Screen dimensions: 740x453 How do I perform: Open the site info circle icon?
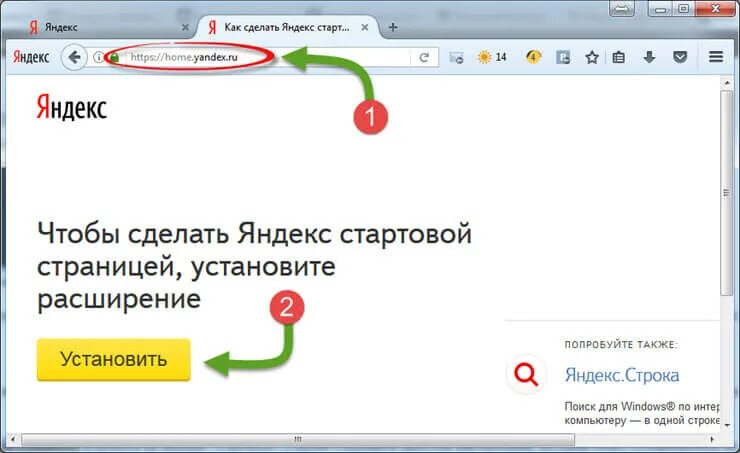[x=98, y=58]
